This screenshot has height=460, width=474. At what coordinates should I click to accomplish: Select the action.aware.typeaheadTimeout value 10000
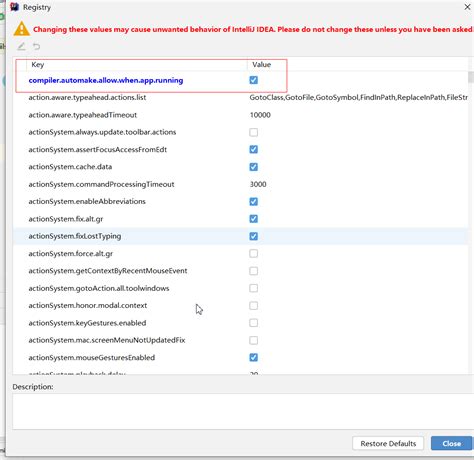(260, 115)
